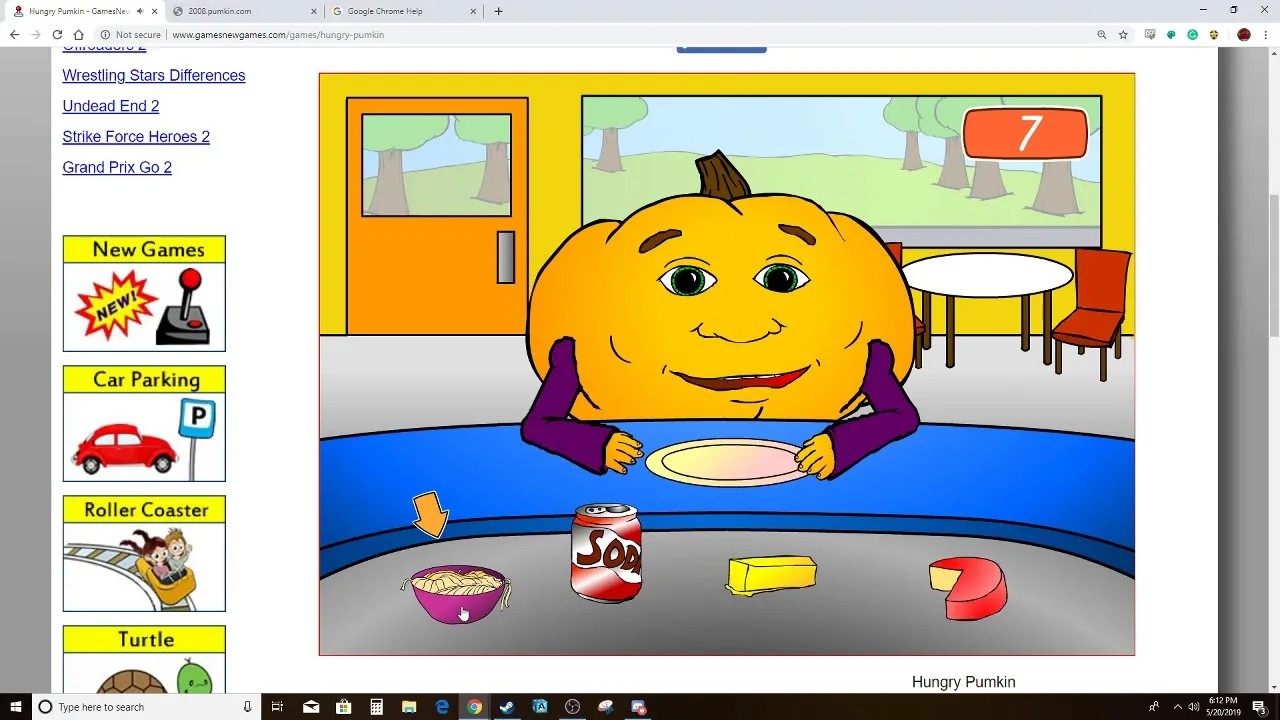
Task: Click the address bar URL
Action: [278, 35]
